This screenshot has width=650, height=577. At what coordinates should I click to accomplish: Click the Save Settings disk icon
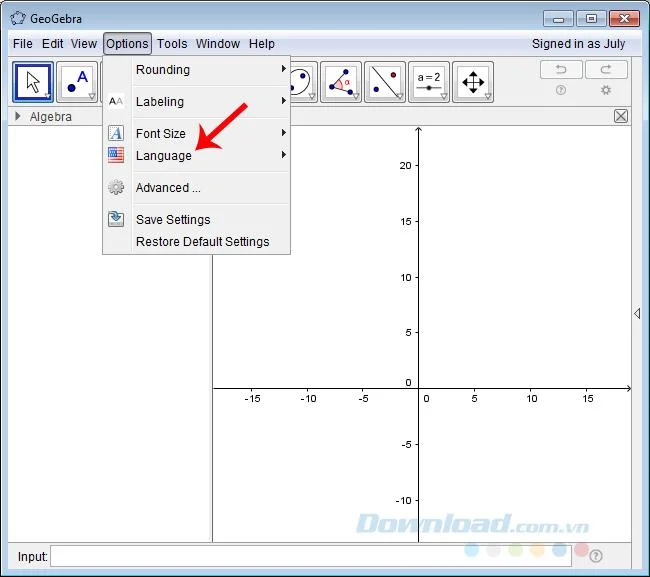pyautogui.click(x=116, y=219)
